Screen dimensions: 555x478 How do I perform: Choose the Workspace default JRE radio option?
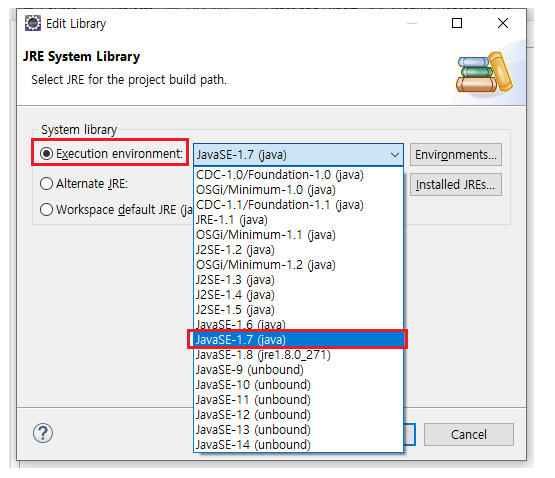46,210
